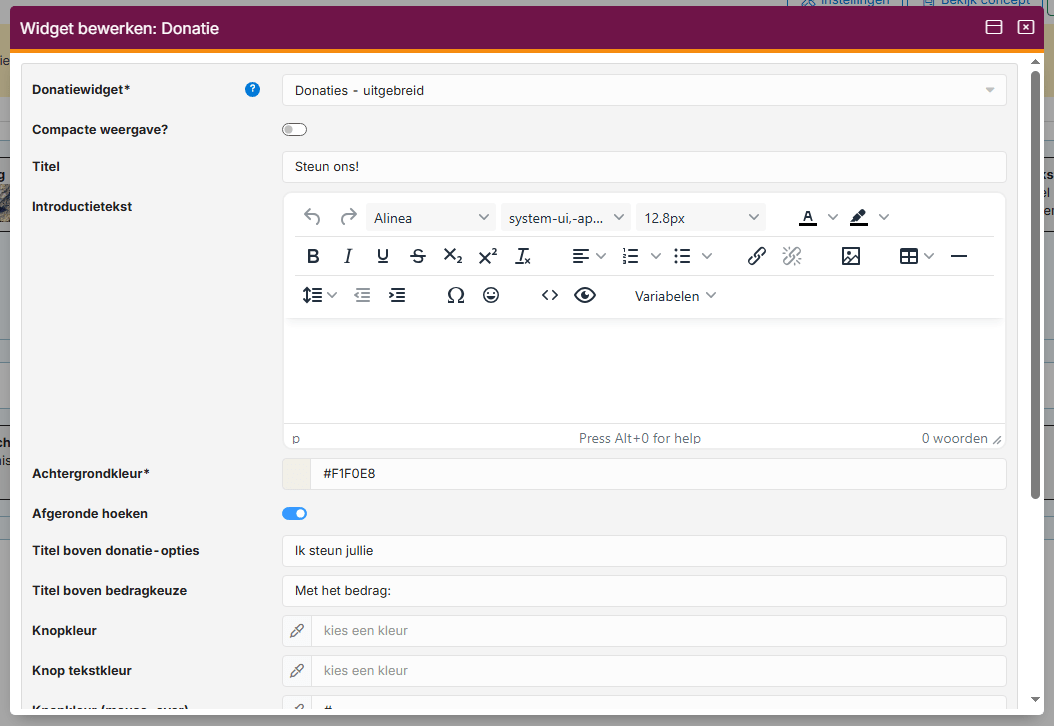The width and height of the screenshot is (1054, 726).
Task: Insert an image into the introduction text
Action: (851, 256)
